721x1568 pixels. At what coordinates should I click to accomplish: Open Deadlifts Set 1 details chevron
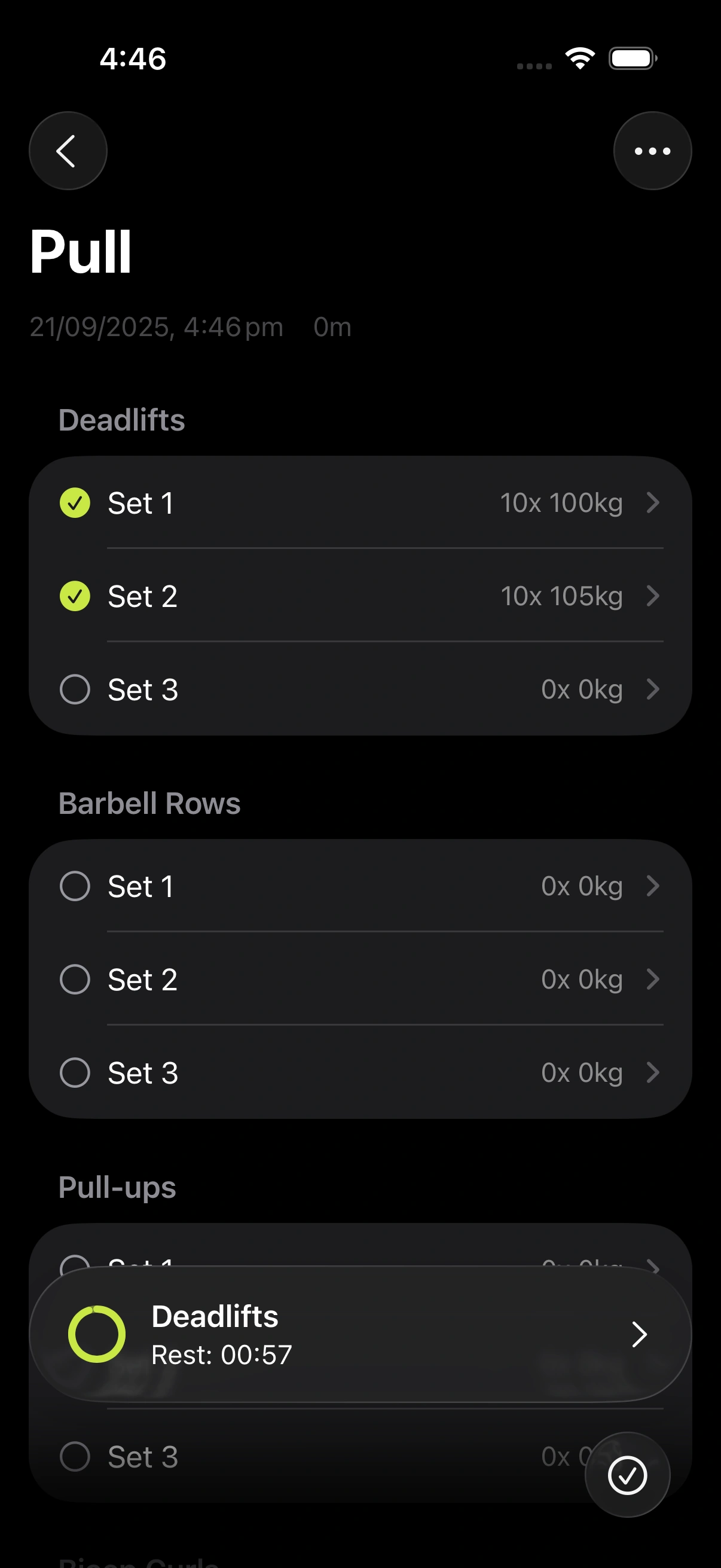point(653,503)
